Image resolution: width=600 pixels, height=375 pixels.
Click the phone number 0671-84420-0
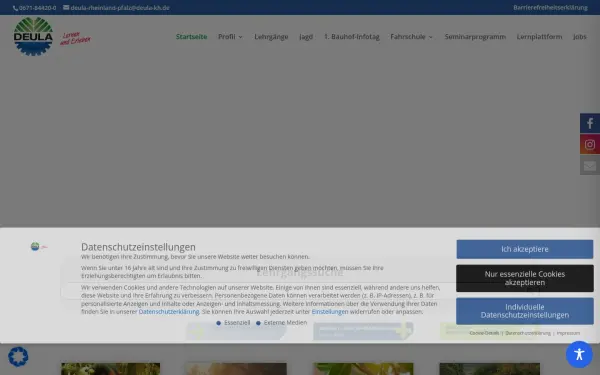click(x=37, y=8)
